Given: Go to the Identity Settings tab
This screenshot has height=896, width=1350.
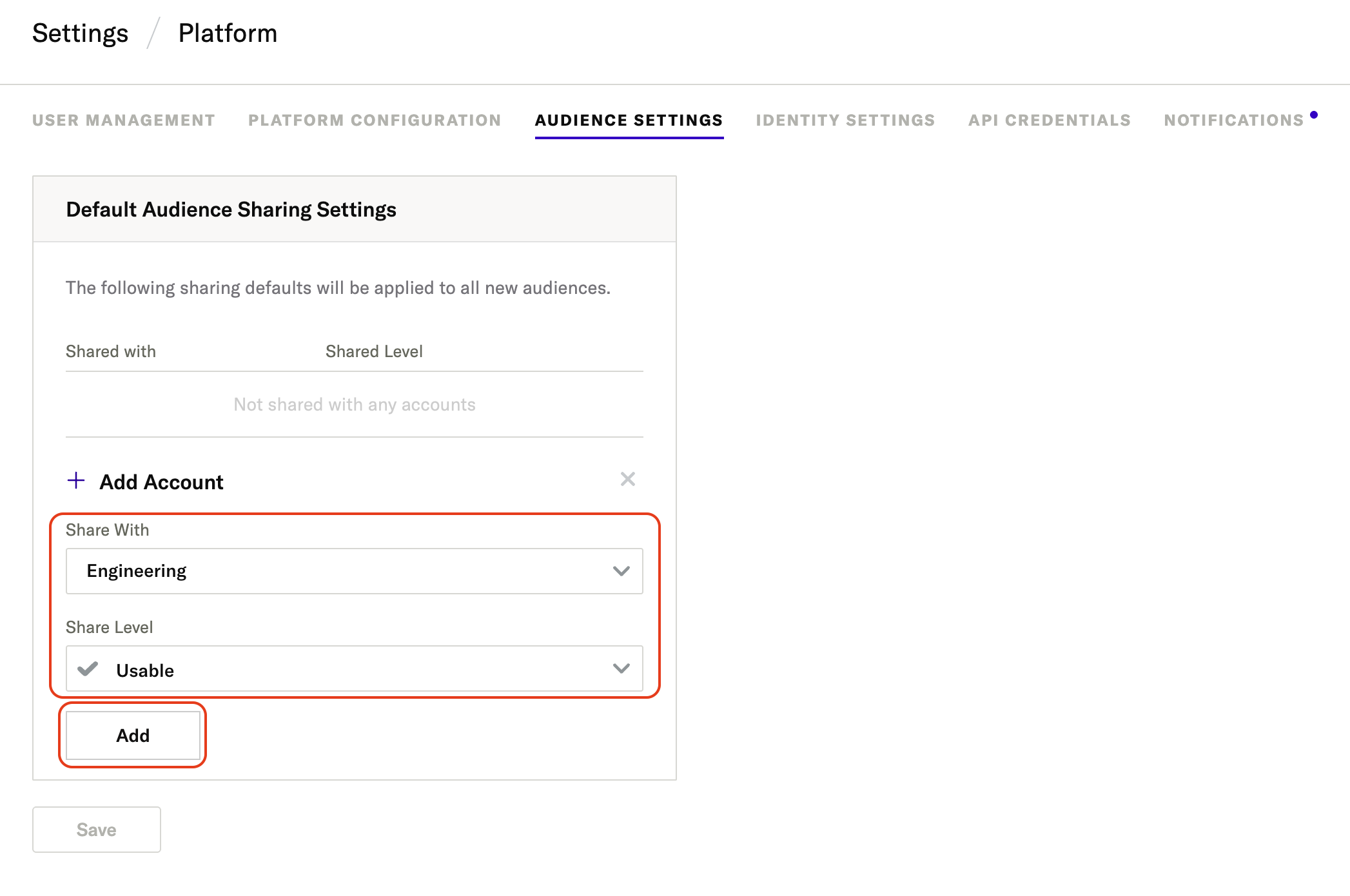Looking at the screenshot, I should (845, 121).
